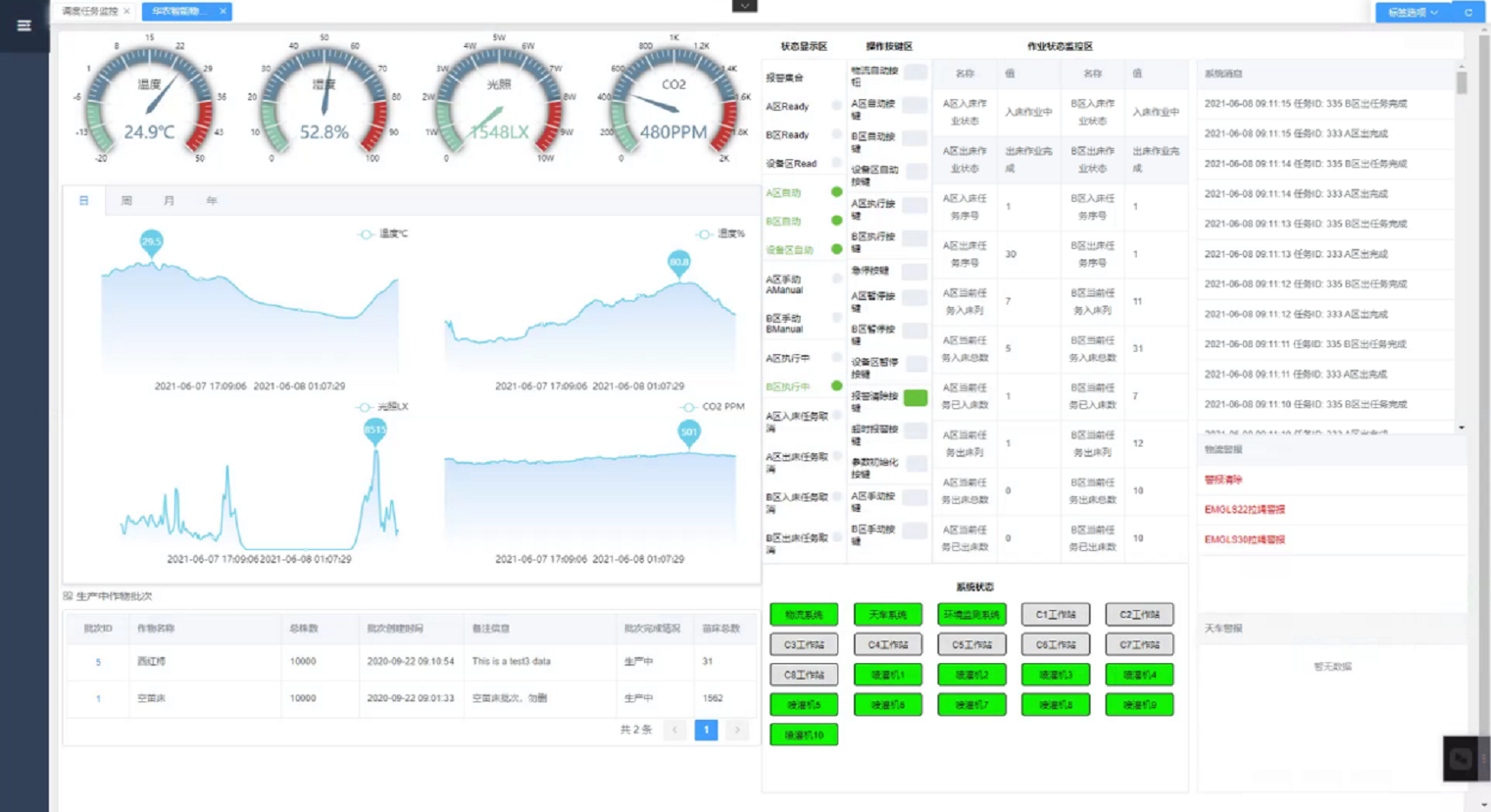The image size is (1491, 812).
Task: Close the 调度任务监控 tab with its X
Action: pyautogui.click(x=127, y=11)
